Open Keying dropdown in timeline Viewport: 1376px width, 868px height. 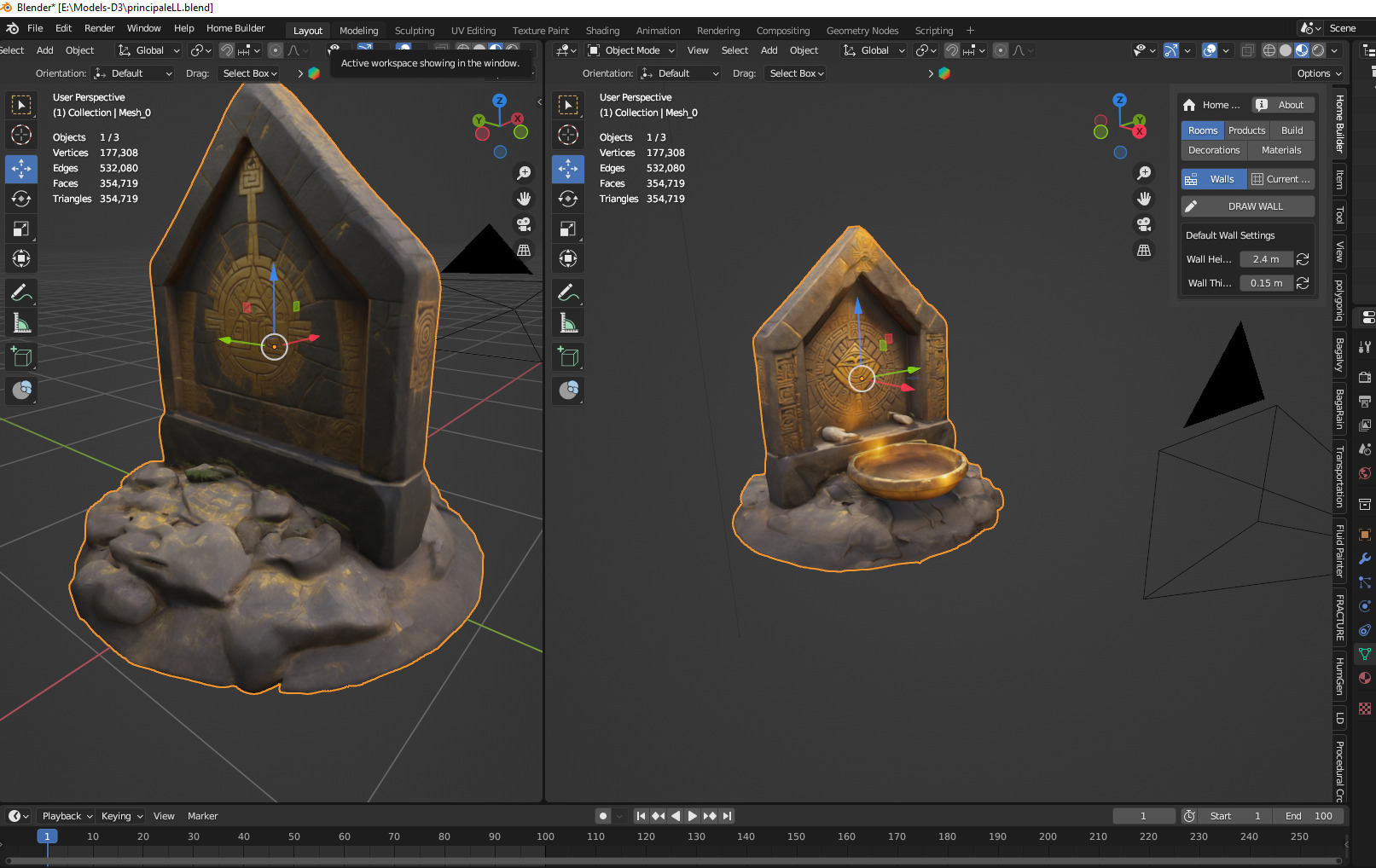pyautogui.click(x=122, y=816)
